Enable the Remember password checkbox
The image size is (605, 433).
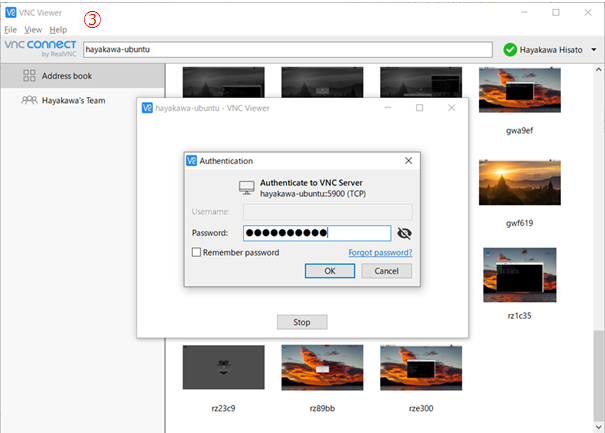pos(197,253)
